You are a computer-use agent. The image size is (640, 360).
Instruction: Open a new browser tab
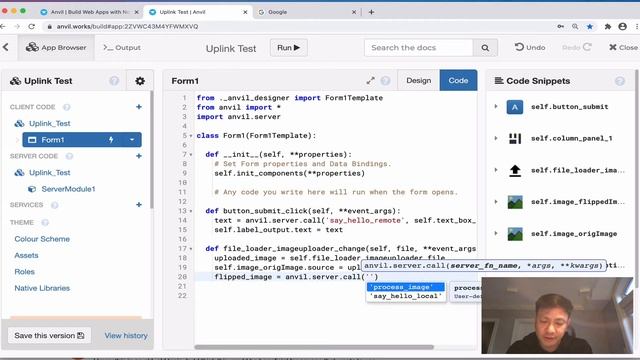tap(371, 12)
